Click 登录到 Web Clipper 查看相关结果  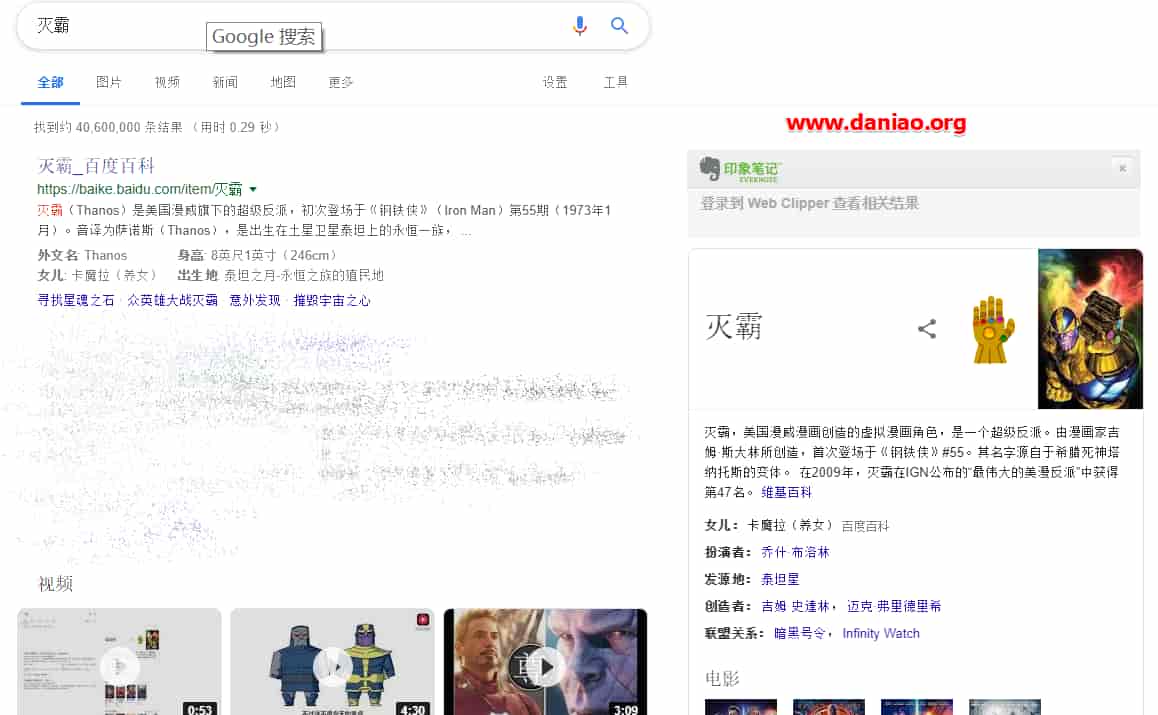pos(809,203)
